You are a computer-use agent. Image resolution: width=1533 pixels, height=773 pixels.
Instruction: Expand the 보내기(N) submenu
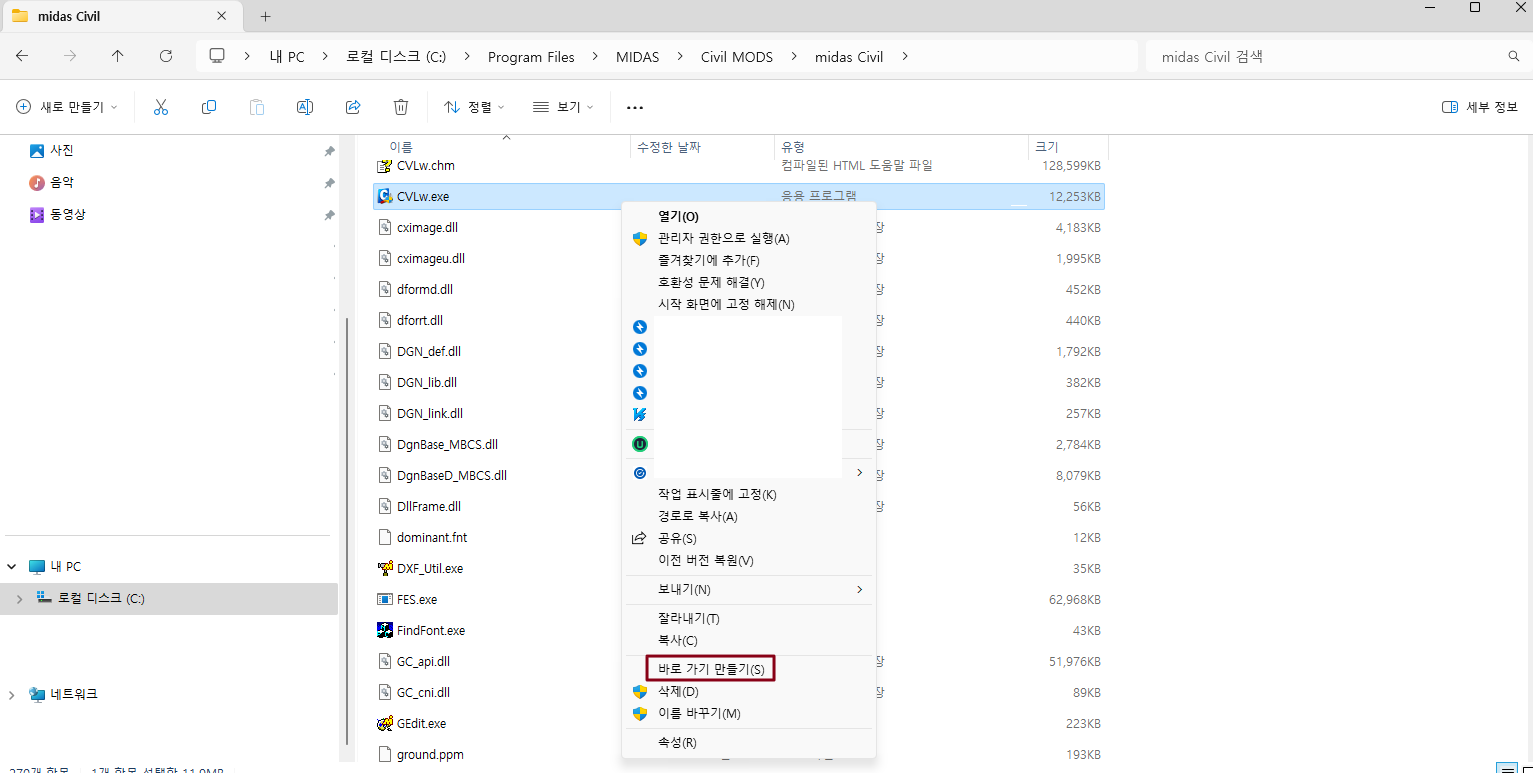coord(860,590)
